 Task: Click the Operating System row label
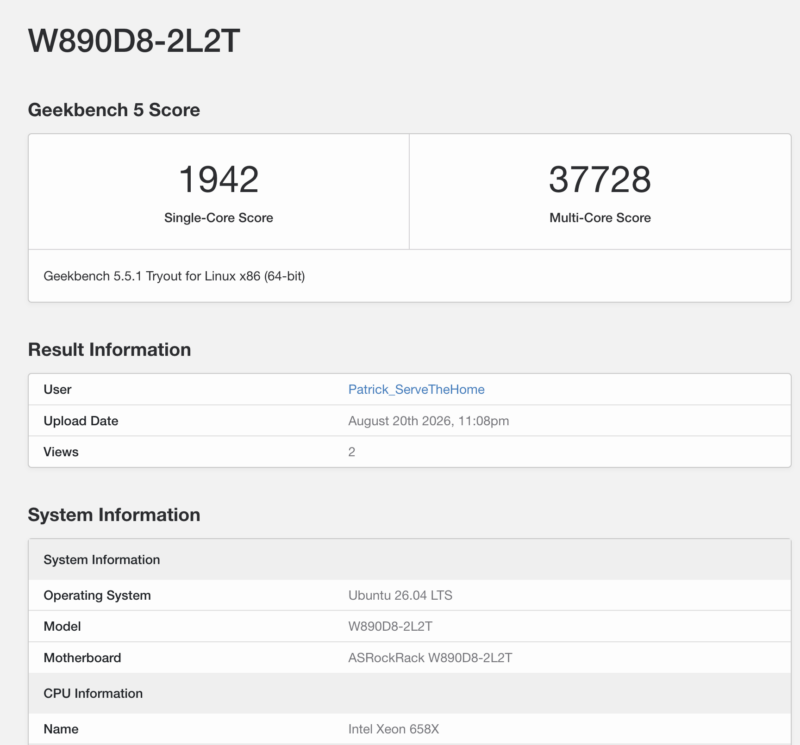tap(97, 595)
